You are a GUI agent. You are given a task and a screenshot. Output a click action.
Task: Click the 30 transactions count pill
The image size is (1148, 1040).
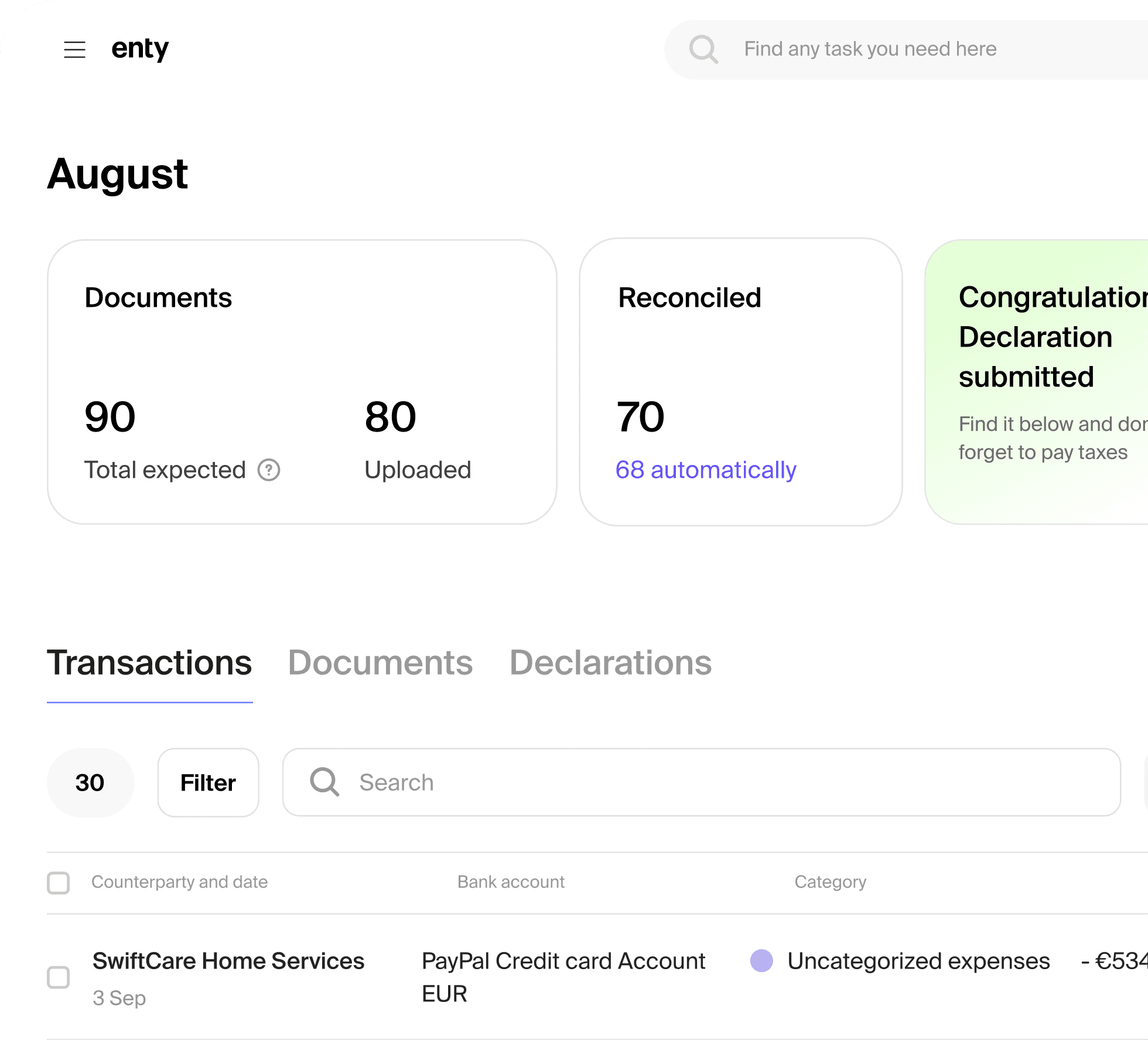pyautogui.click(x=90, y=782)
